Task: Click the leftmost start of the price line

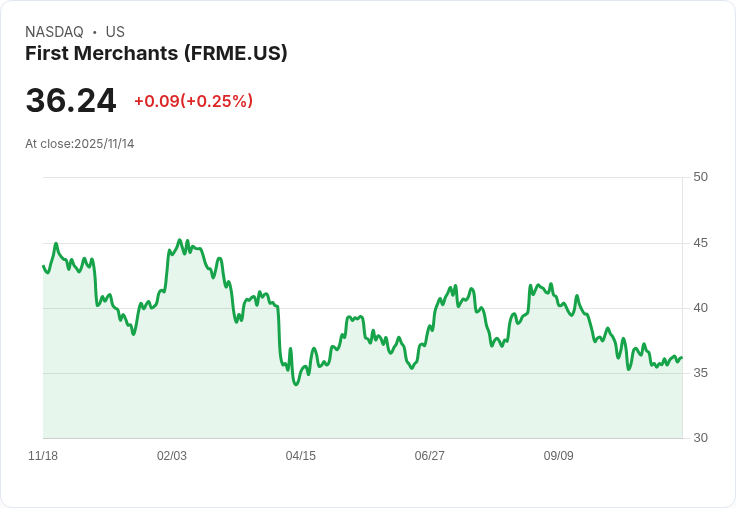Action: click(43, 266)
